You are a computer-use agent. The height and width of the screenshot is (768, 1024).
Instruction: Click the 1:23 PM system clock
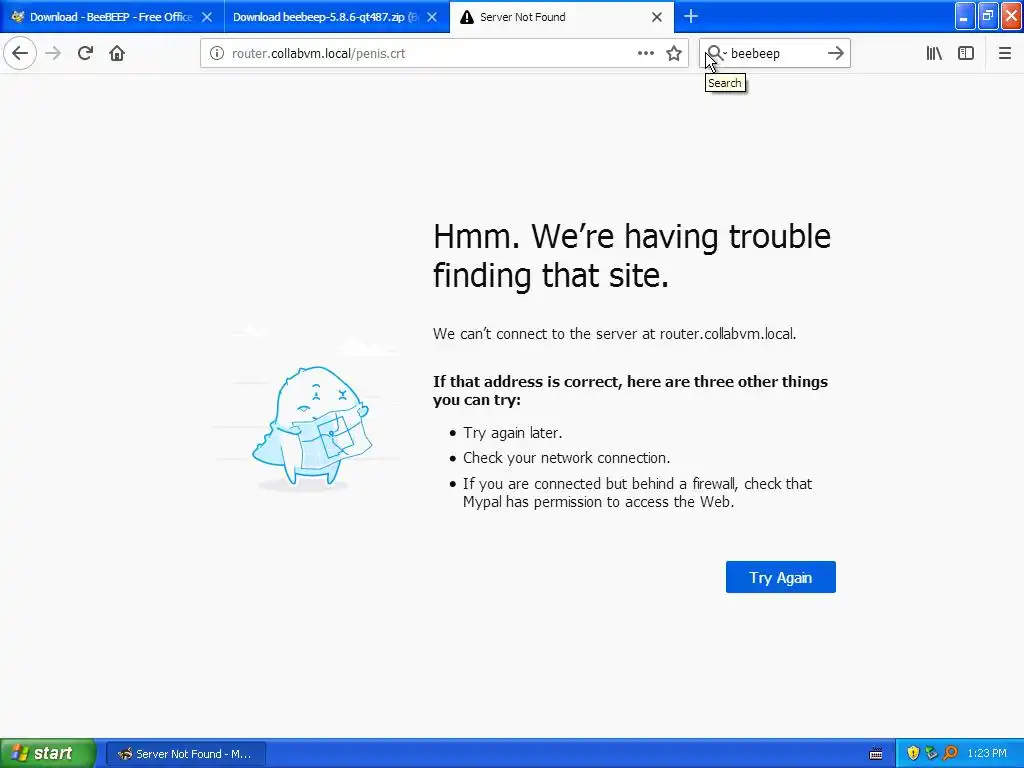987,754
